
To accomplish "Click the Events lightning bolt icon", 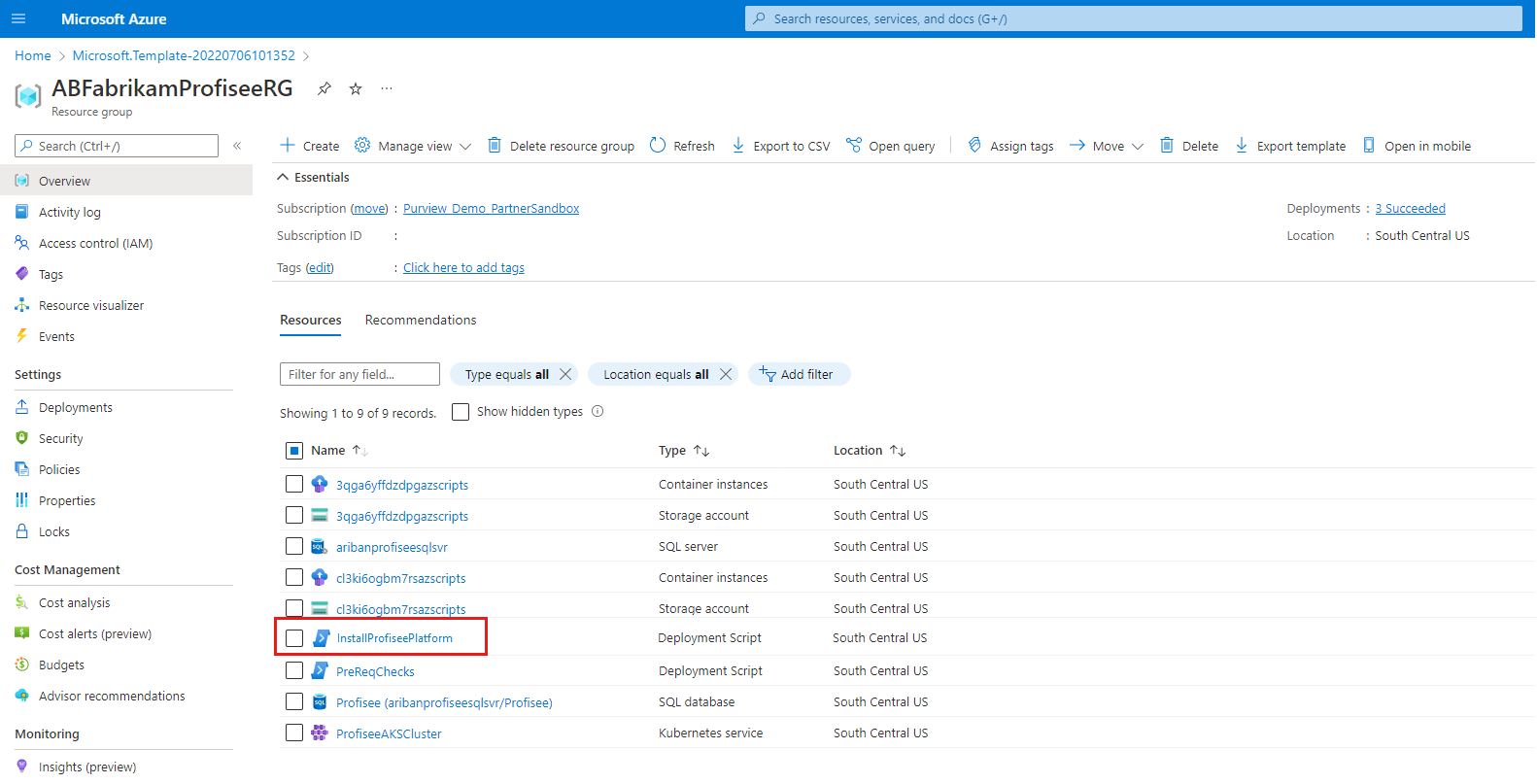I will pos(21,336).
